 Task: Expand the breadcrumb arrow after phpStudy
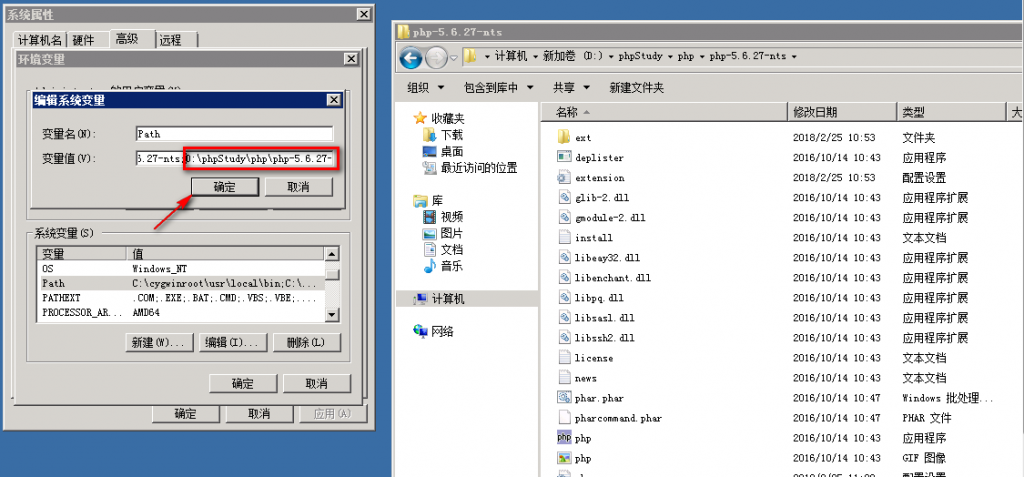pyautogui.click(x=668, y=57)
